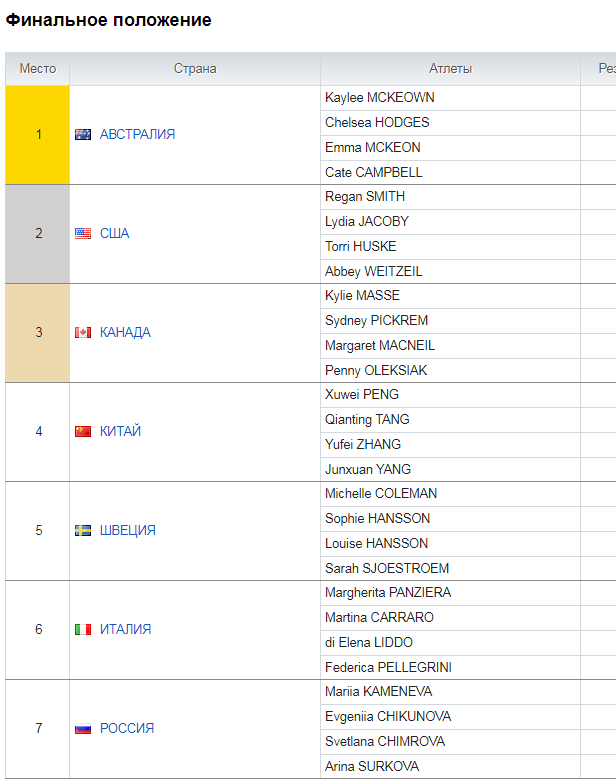Click the Australia flag icon

coord(83,134)
